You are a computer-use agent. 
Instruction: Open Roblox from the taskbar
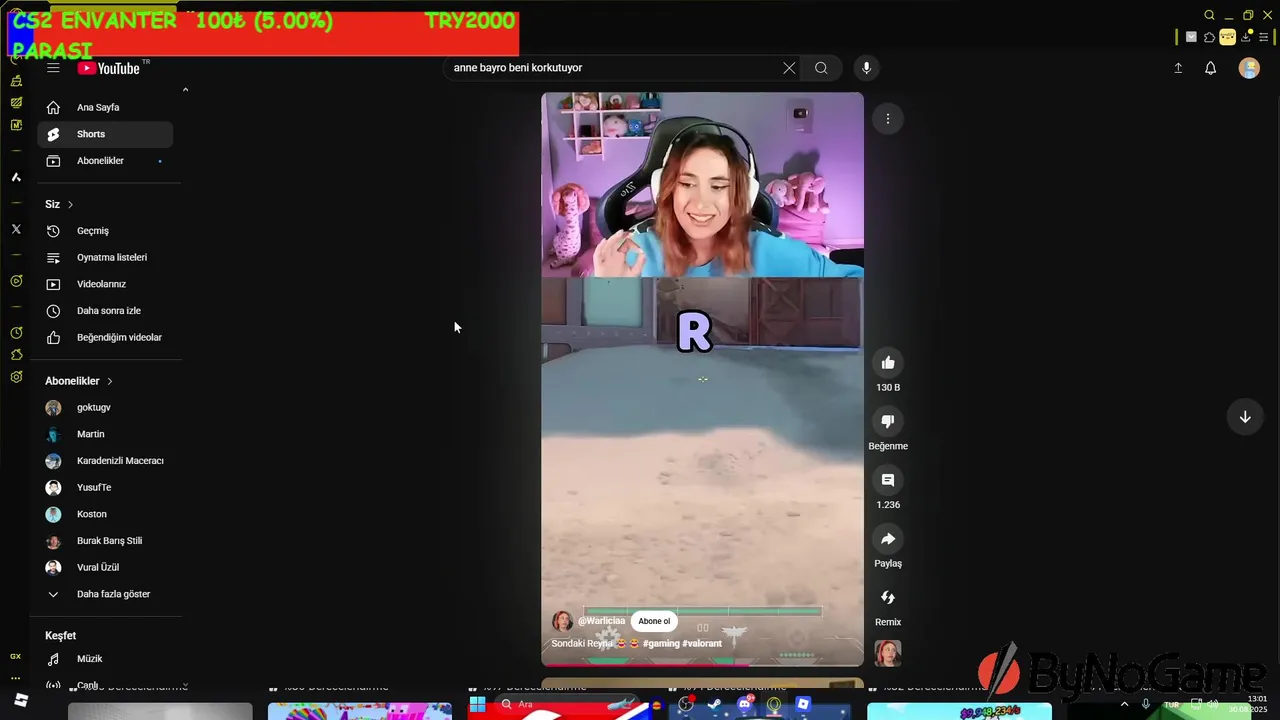click(803, 704)
